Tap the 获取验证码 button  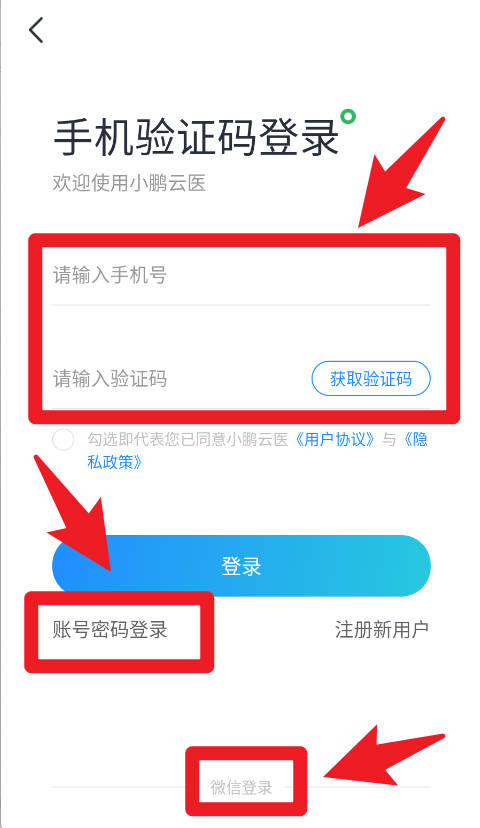click(371, 379)
